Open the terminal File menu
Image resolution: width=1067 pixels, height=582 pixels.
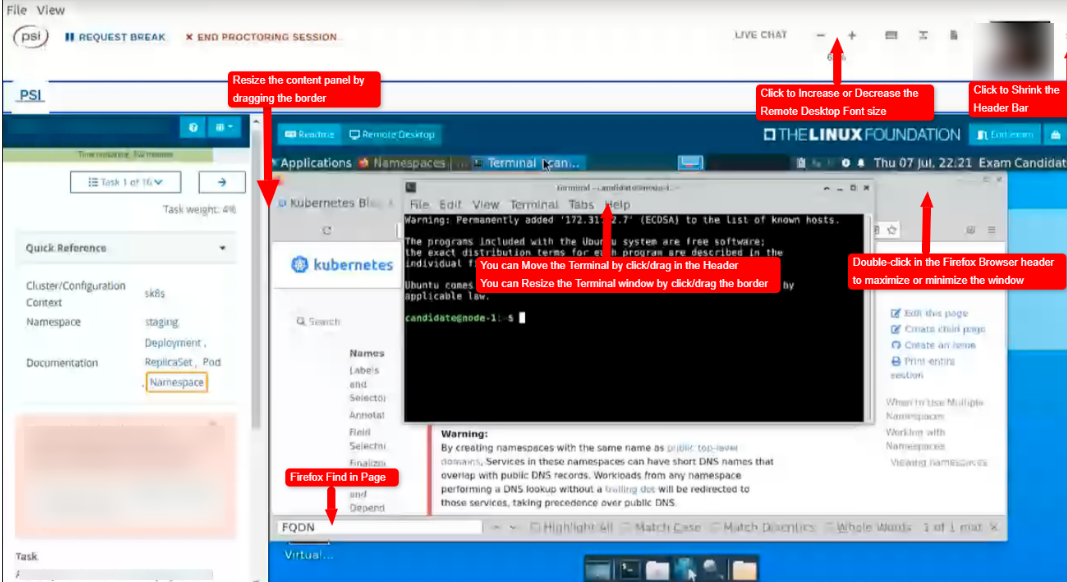418,204
